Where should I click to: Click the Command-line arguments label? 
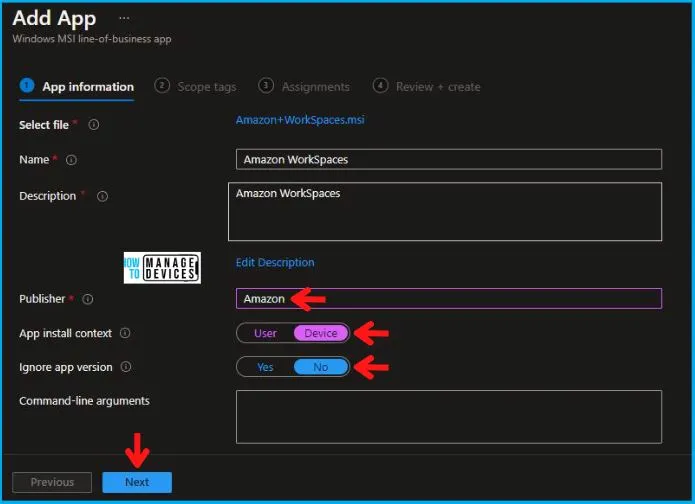pyautogui.click(x=84, y=401)
